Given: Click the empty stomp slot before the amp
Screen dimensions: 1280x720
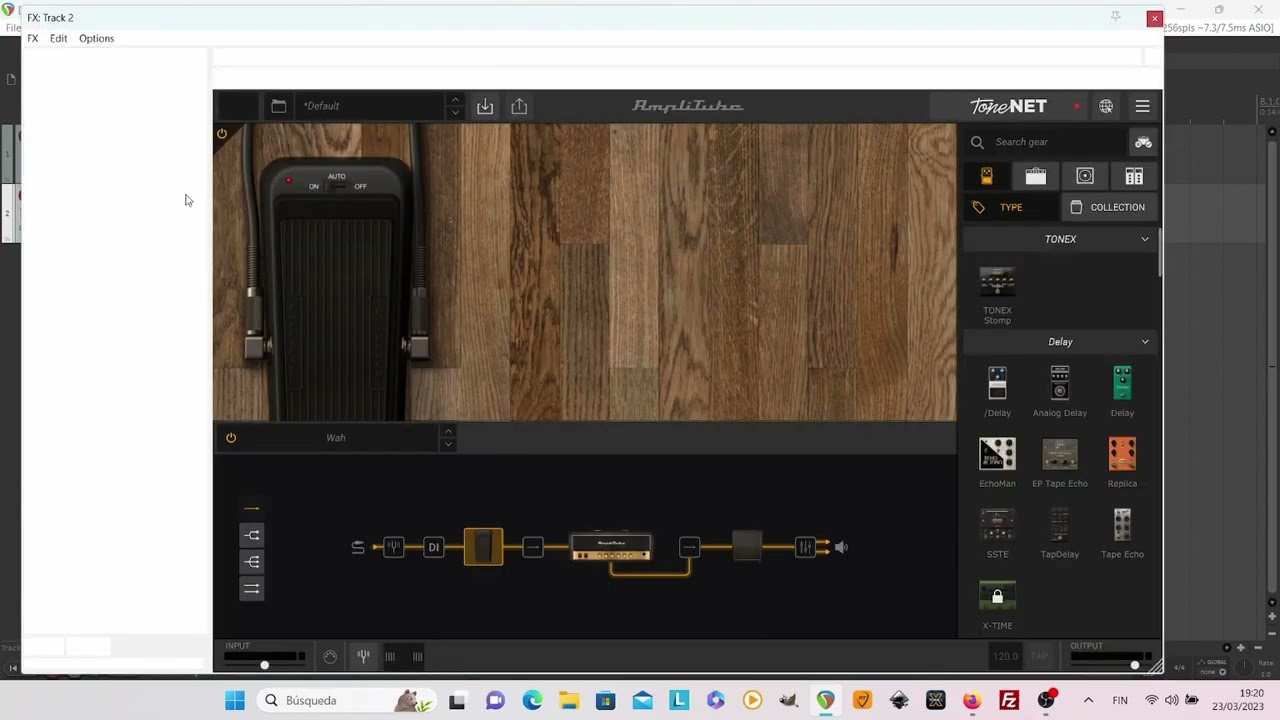Looking at the screenshot, I should point(533,547).
